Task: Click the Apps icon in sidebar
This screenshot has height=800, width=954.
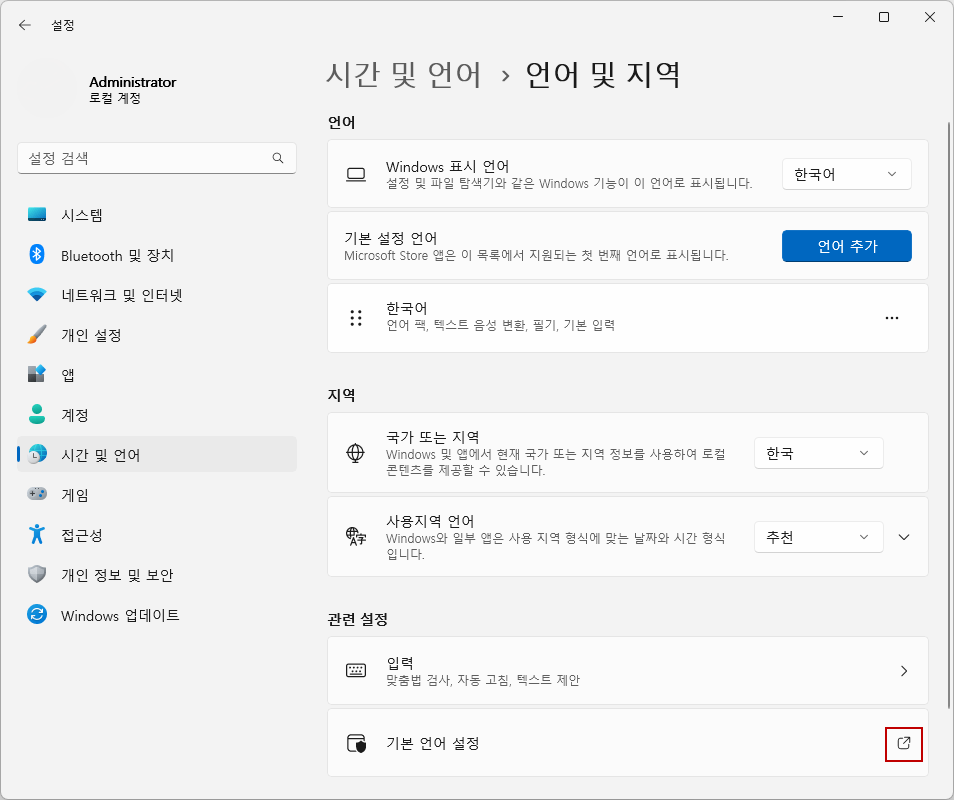Action: (37, 374)
